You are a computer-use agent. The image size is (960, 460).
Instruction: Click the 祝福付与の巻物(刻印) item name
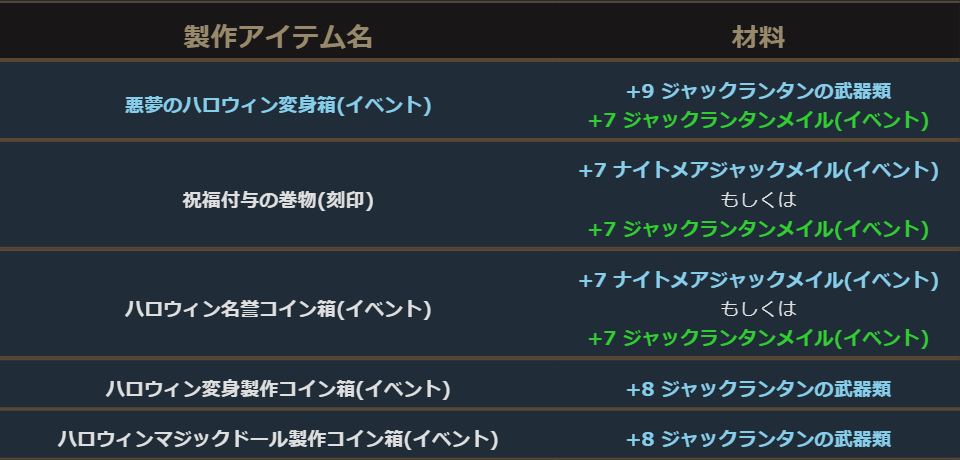coord(278,200)
